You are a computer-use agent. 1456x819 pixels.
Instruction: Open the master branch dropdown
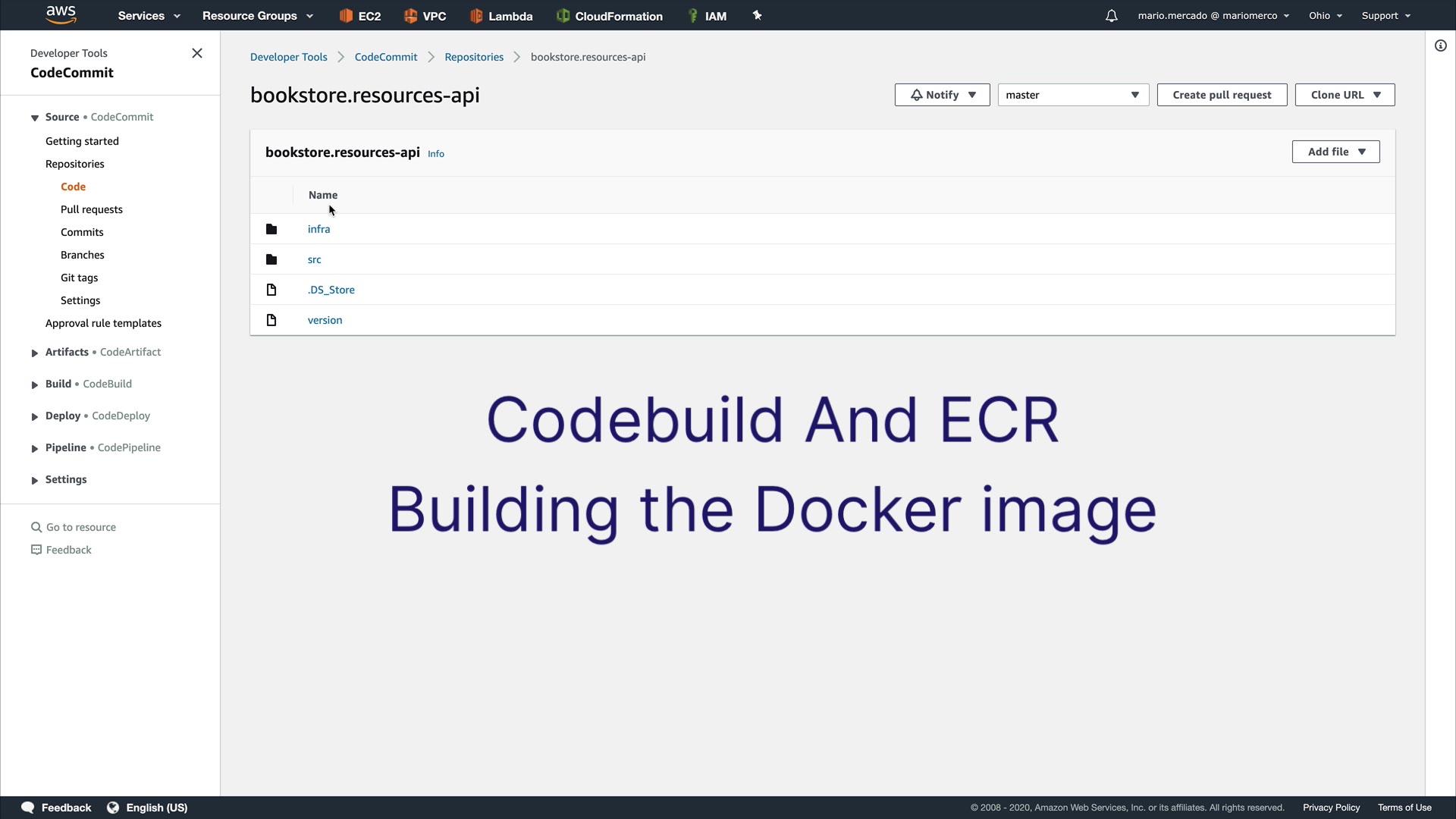(1072, 95)
